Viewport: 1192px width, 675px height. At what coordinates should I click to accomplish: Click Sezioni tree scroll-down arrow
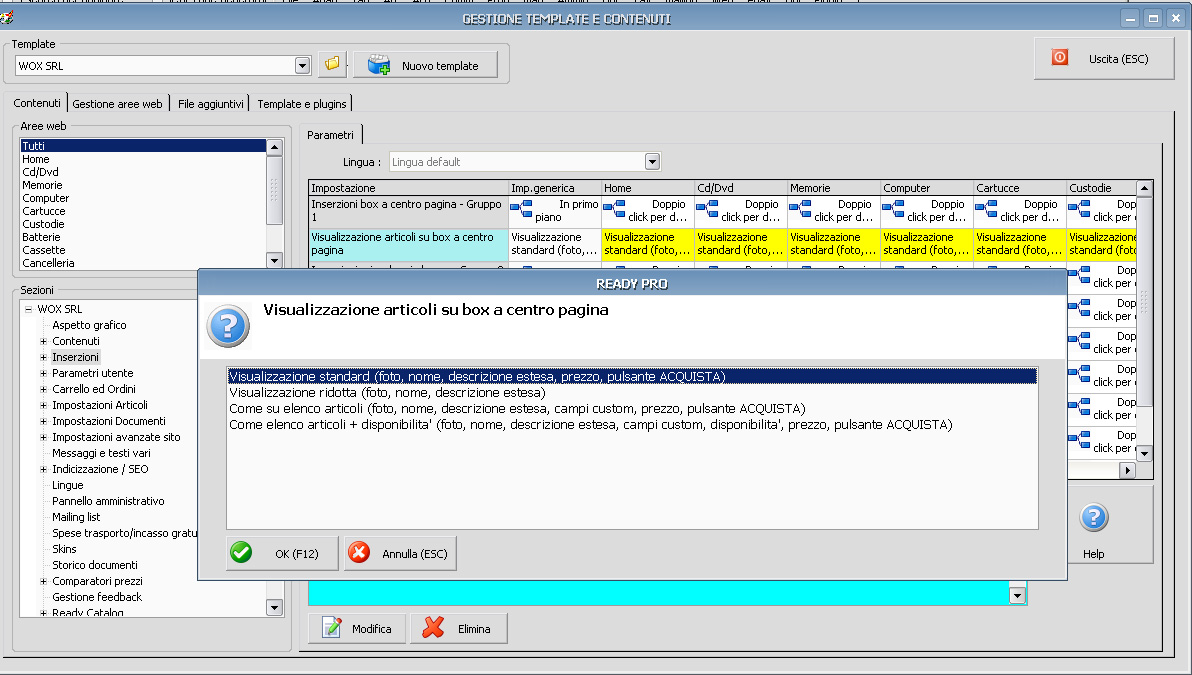click(274, 607)
